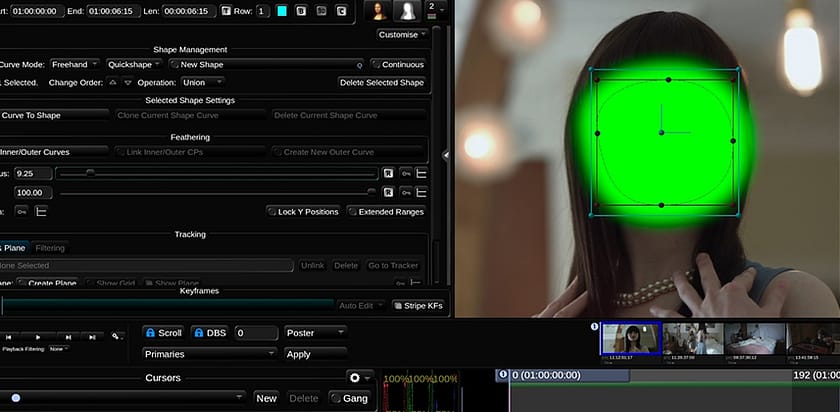Viewport: 840px width, 412px height.
Task: Click the curve graph icon on 100.00 row
Action: click(x=422, y=192)
